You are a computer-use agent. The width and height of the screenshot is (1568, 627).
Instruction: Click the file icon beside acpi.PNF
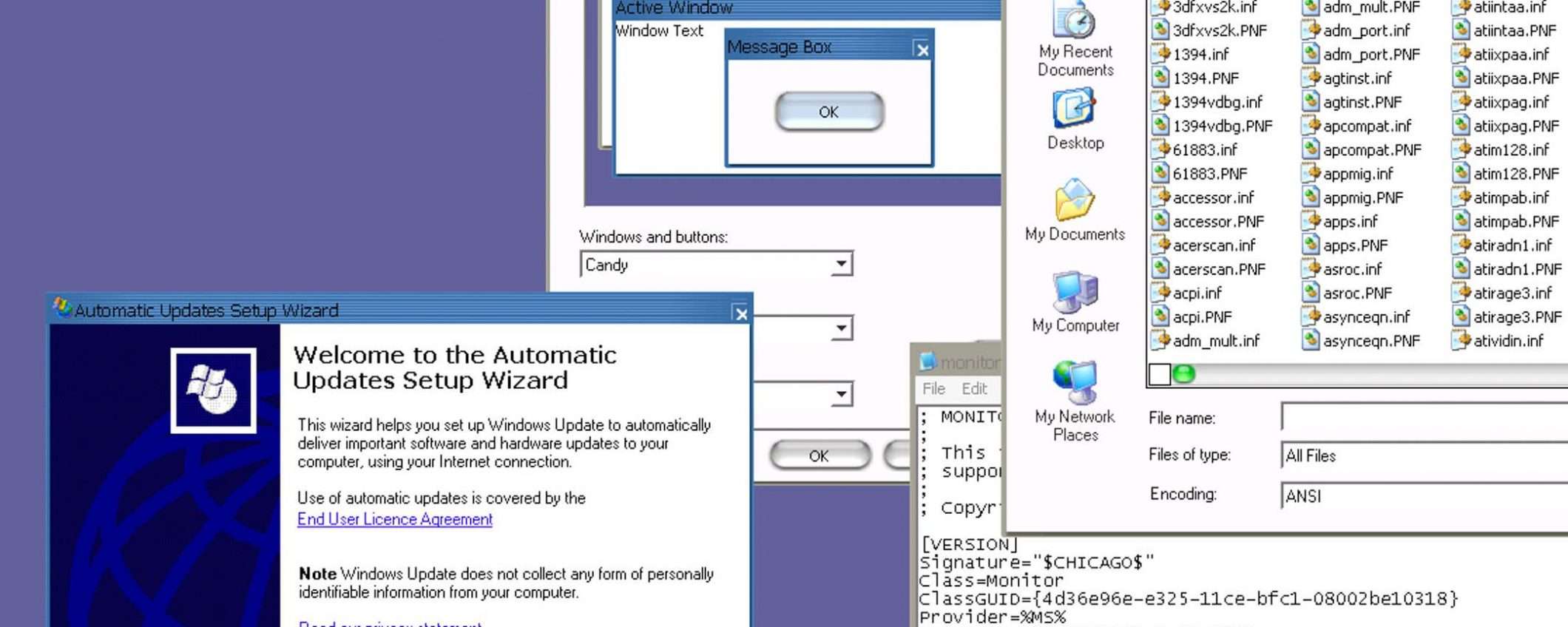click(1160, 316)
